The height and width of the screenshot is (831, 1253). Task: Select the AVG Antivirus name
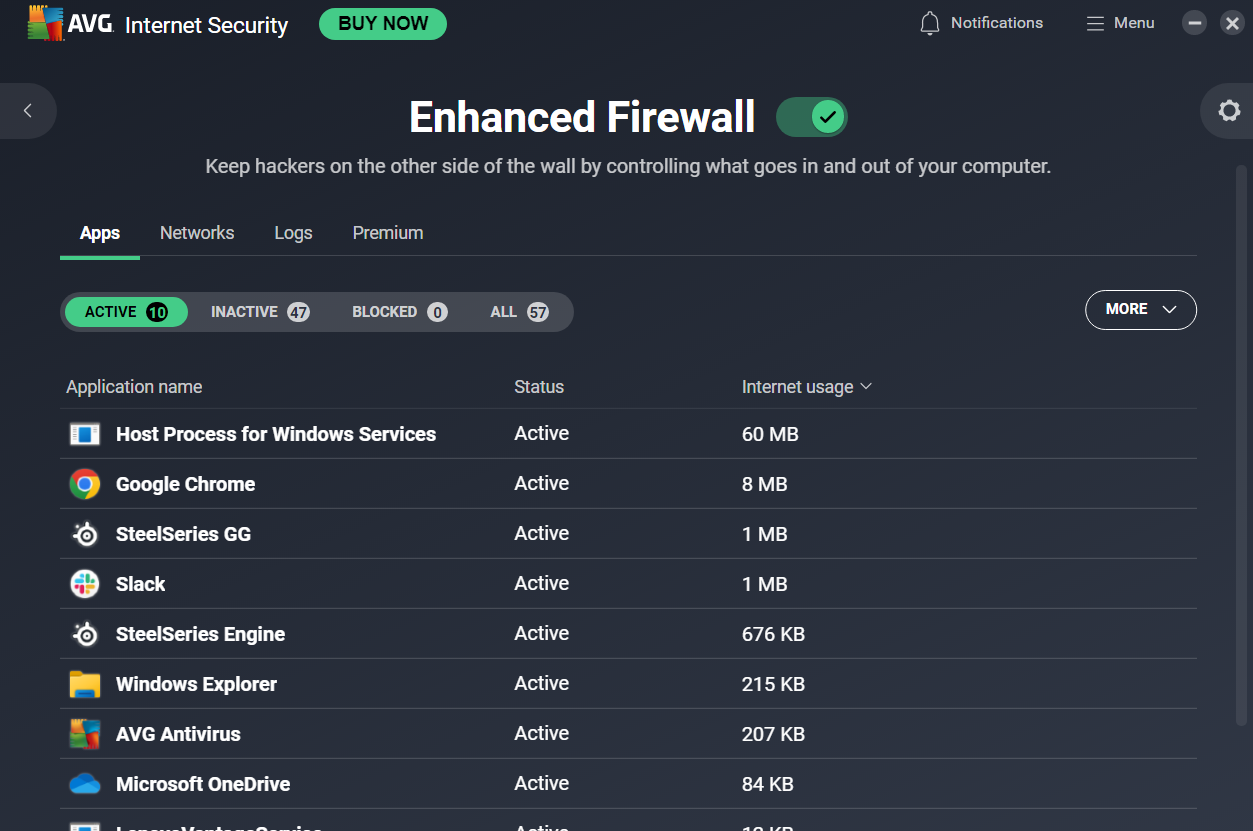(x=178, y=734)
